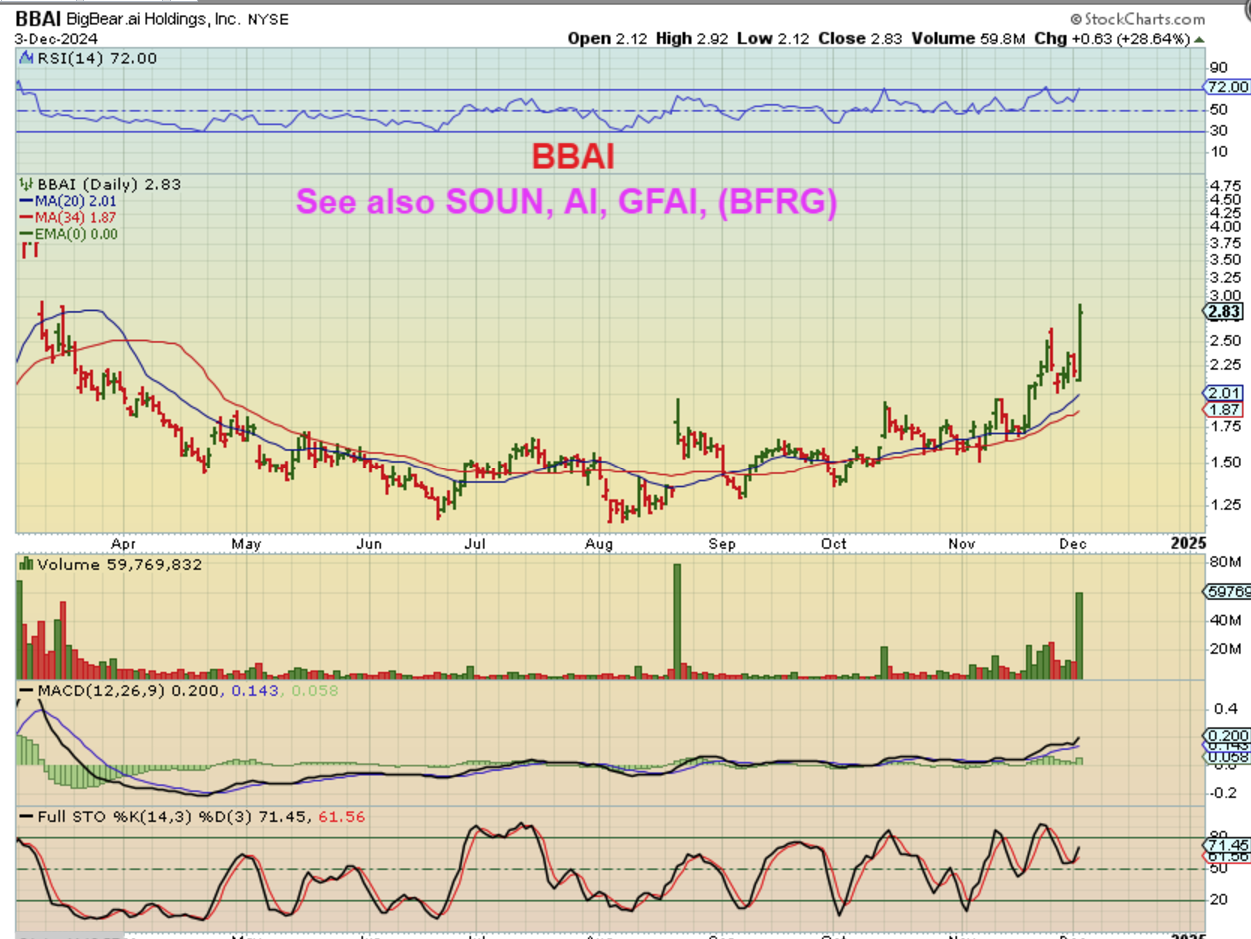Click the Close 2.83 value in header
The image size is (1251, 939).
(x=857, y=38)
